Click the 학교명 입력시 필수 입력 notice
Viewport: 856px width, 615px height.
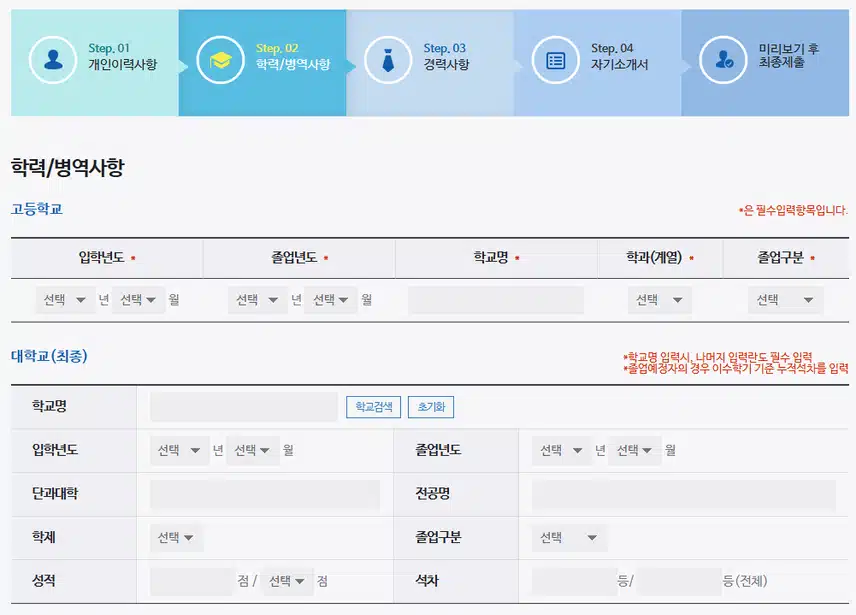click(718, 357)
